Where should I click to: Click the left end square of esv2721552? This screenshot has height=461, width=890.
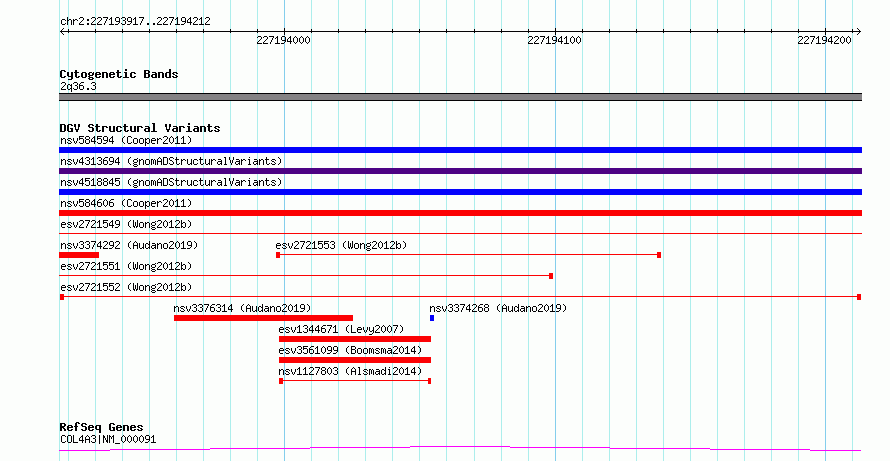pyautogui.click(x=62, y=297)
